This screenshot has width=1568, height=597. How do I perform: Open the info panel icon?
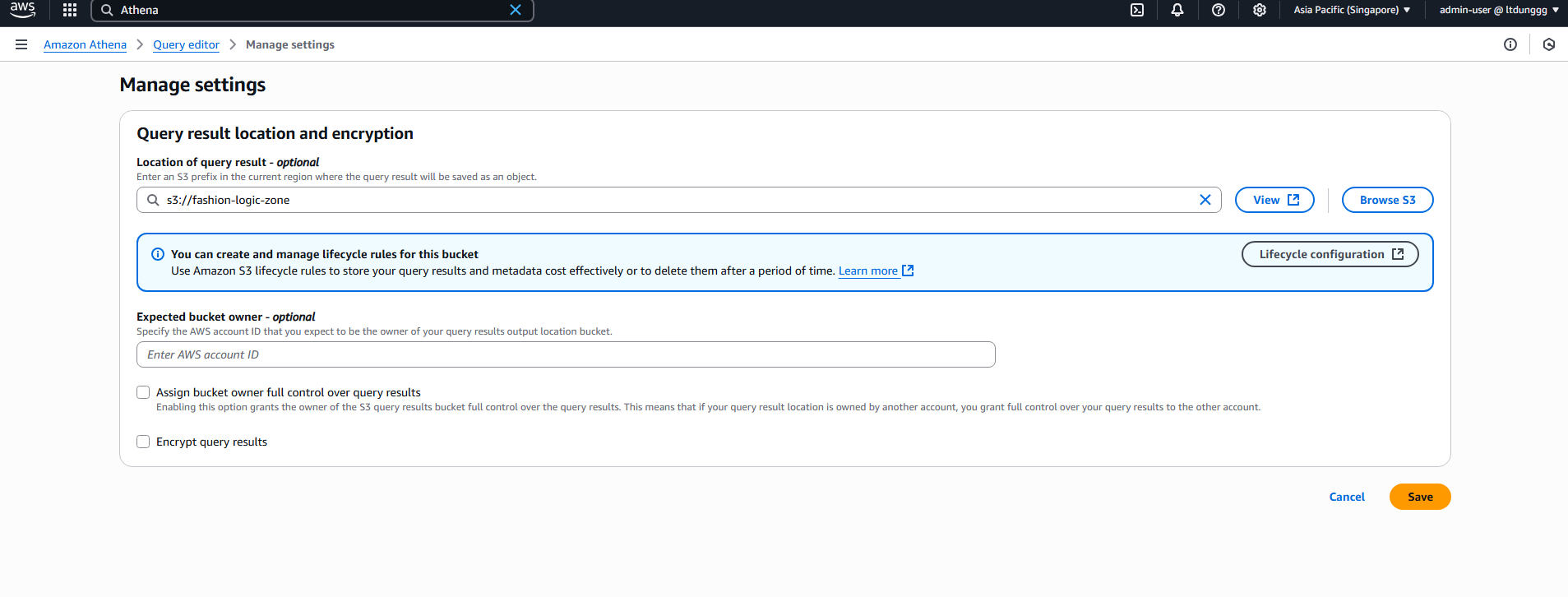(1510, 44)
